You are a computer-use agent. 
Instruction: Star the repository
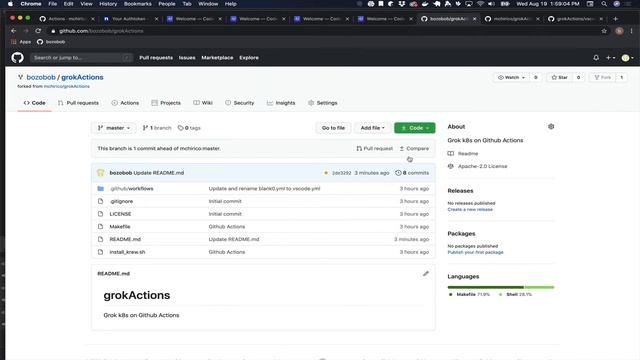pyautogui.click(x=560, y=77)
